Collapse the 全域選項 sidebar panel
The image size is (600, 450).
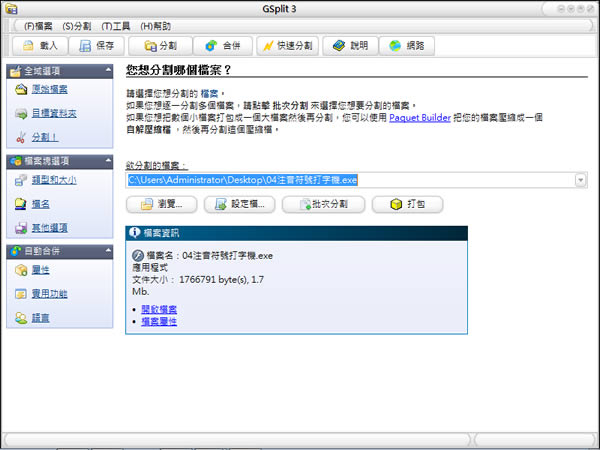(x=108, y=70)
